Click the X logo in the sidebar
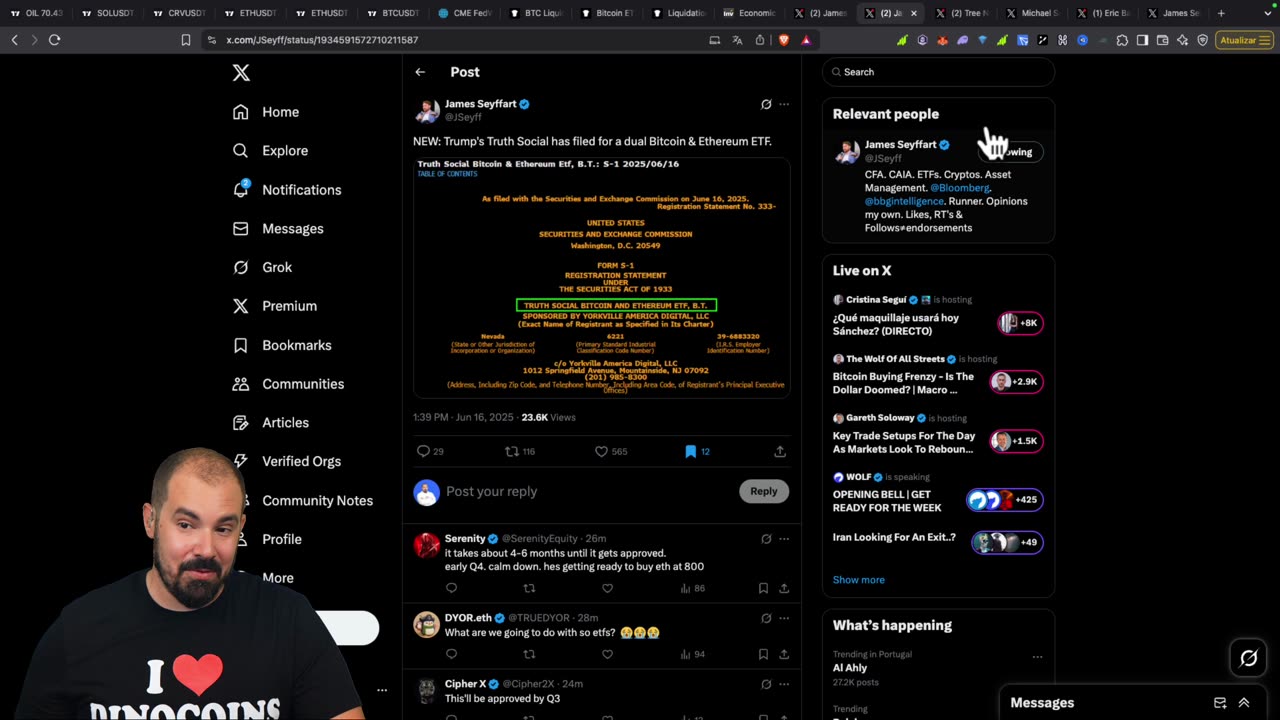 coord(241,73)
